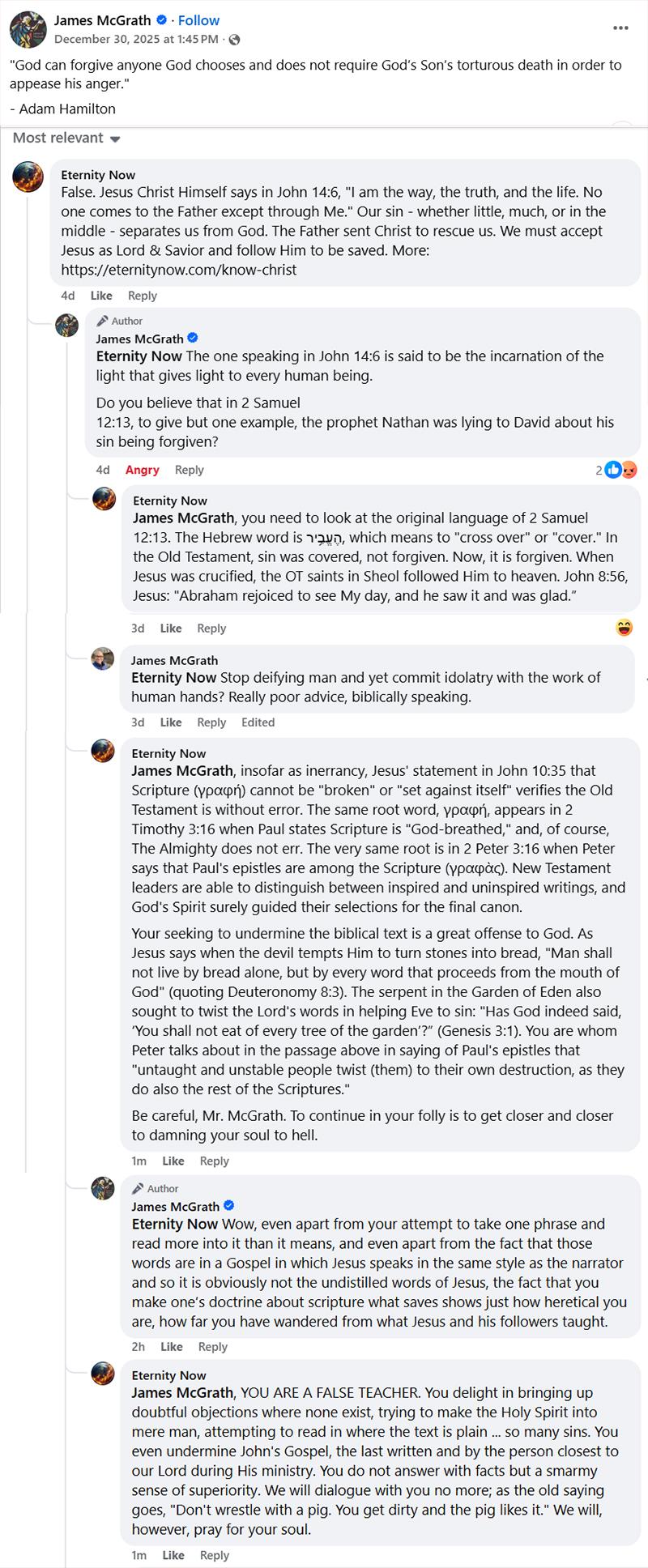648x1568 pixels.
Task: Click the Author pencil icon on the first reply
Action: (103, 321)
